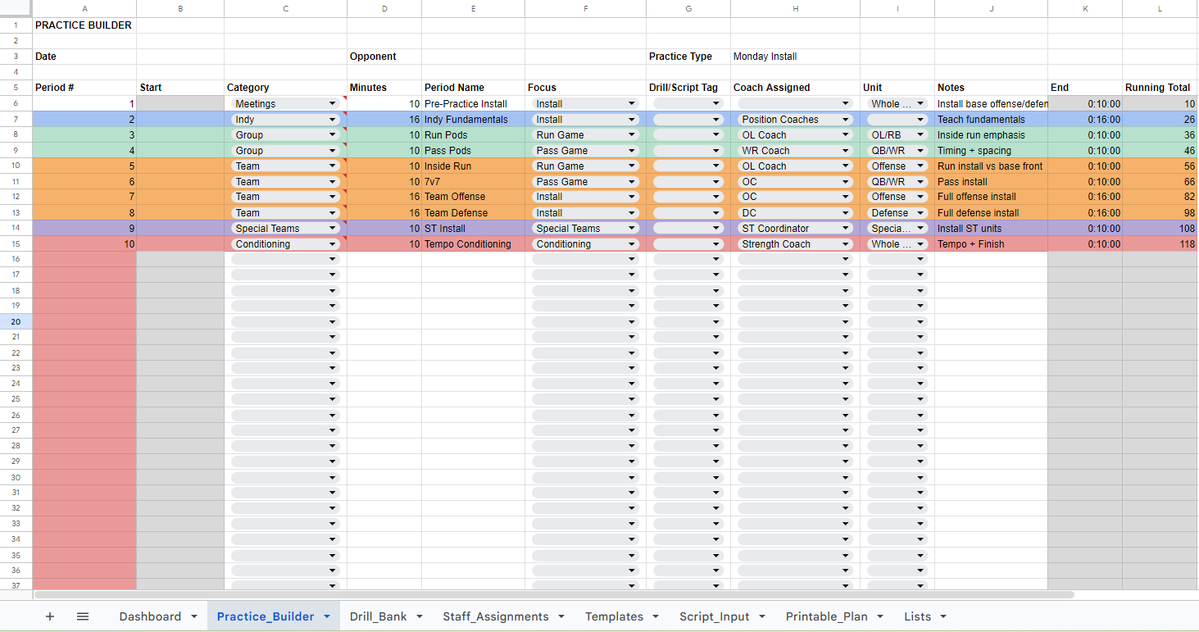Viewport: 1199px width, 632px height.
Task: Open empty Category dropdown in row 16
Action: 285,259
